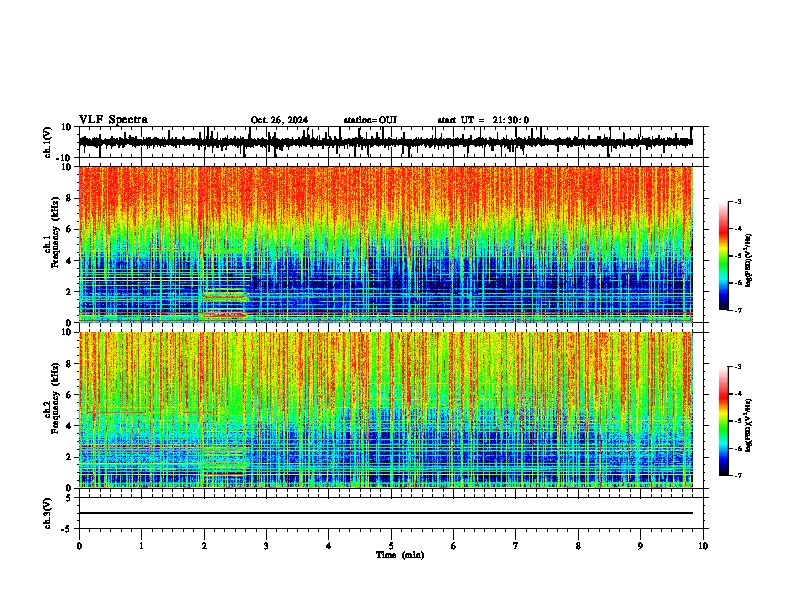
Task: Click the "-7" label on ch.1 color bar
Action: tap(738, 310)
